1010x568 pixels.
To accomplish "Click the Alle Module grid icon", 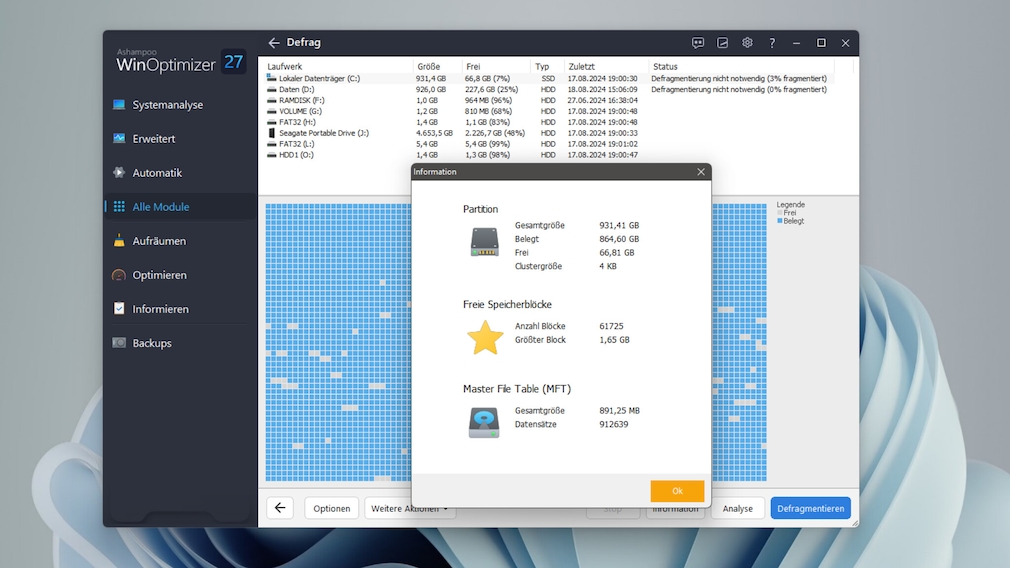I will coord(119,207).
